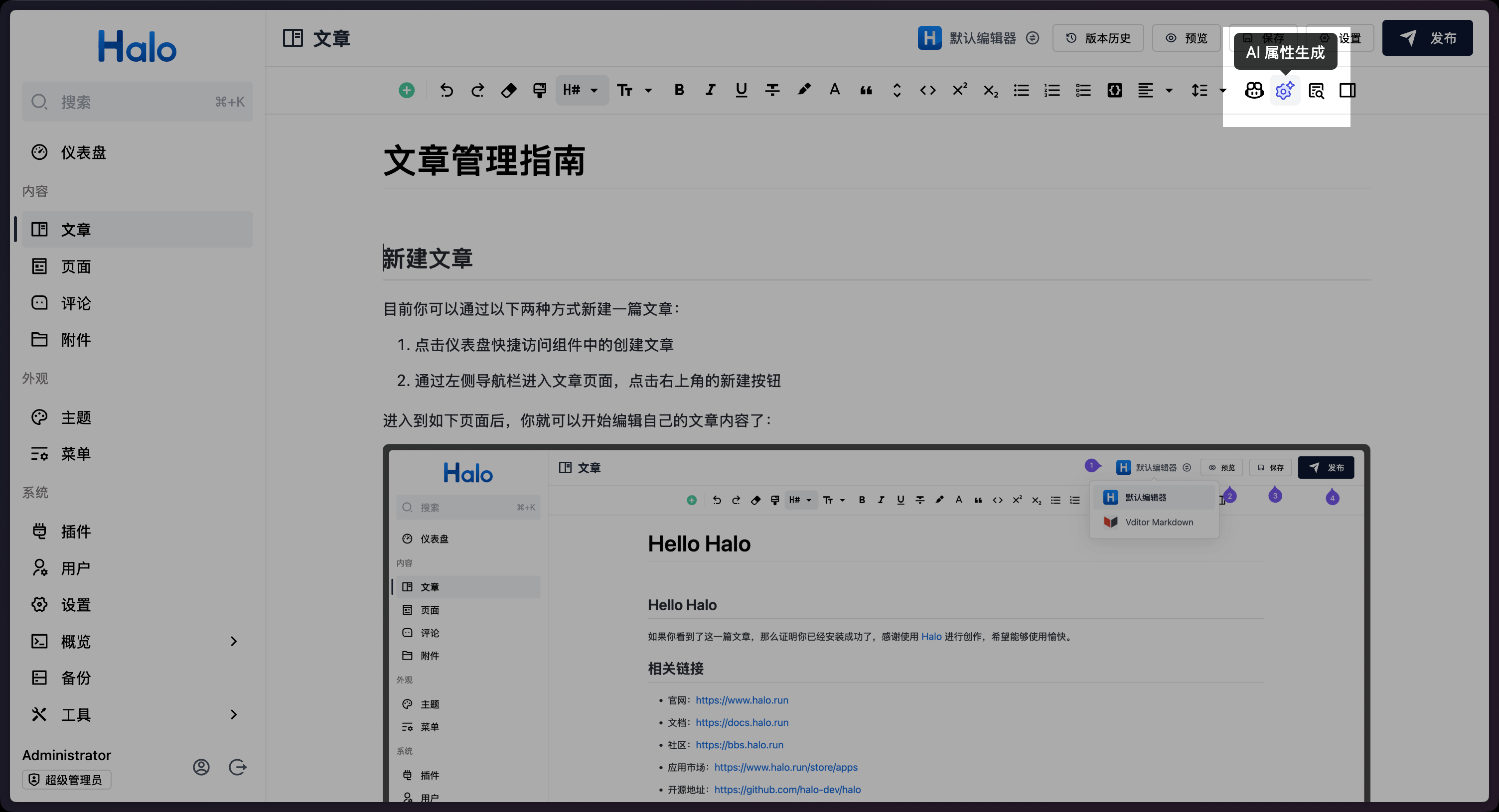The width and height of the screenshot is (1499, 812).
Task: Open 菜单 in the sidebar
Action: (x=138, y=454)
